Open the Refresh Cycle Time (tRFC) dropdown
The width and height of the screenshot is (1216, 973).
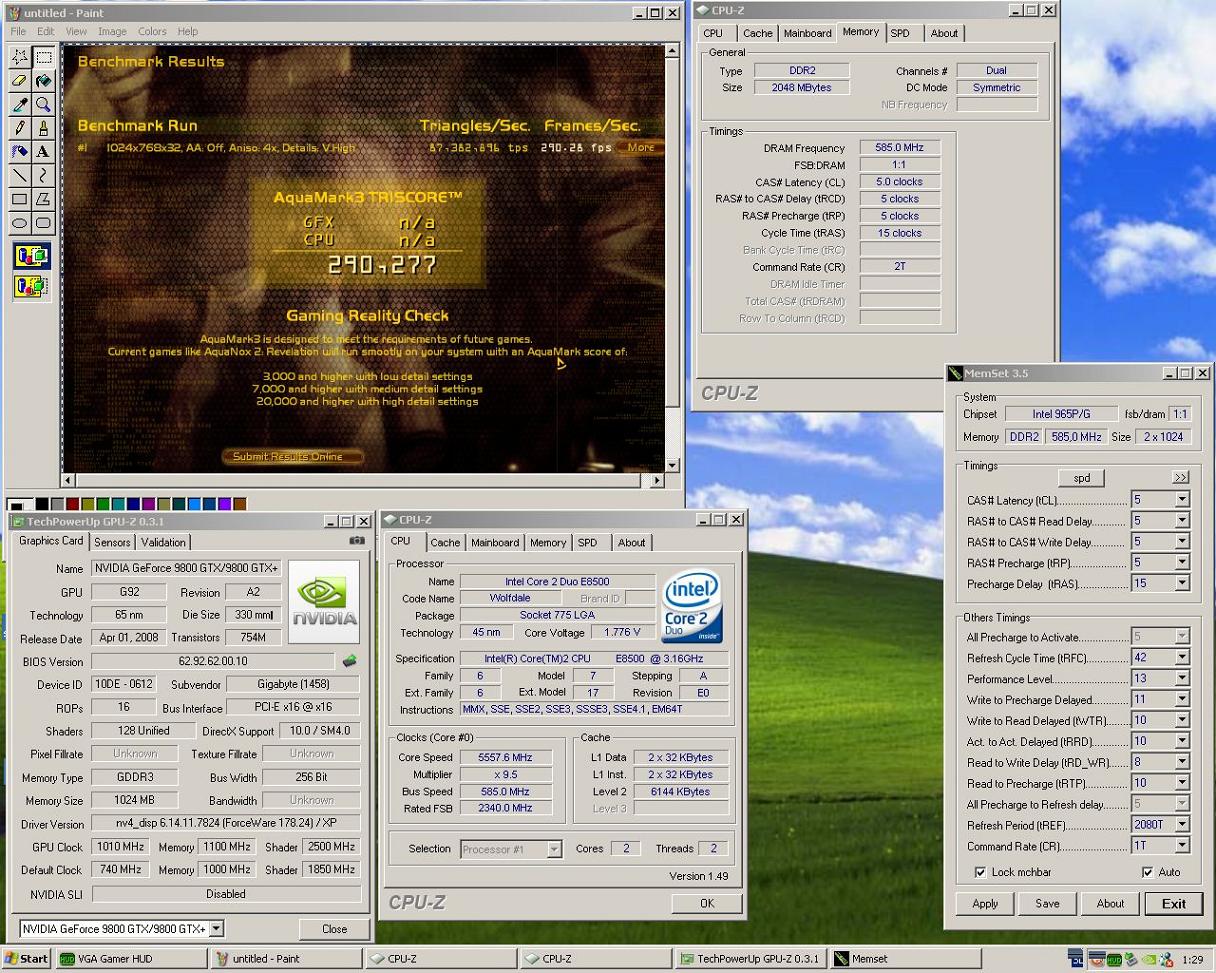pyautogui.click(x=1181, y=658)
